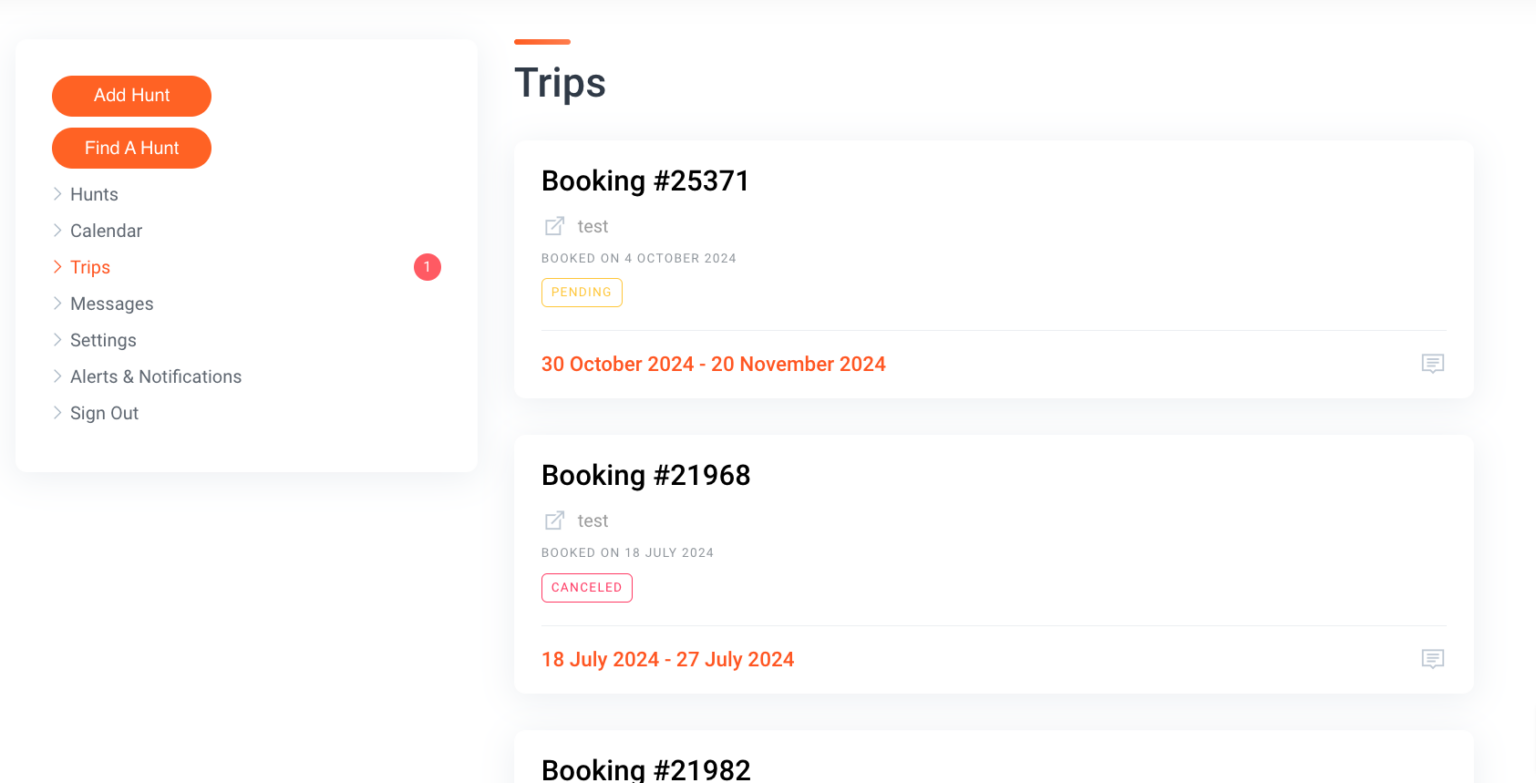Select Trips in the sidebar
The height and width of the screenshot is (783, 1536).
[x=90, y=267]
